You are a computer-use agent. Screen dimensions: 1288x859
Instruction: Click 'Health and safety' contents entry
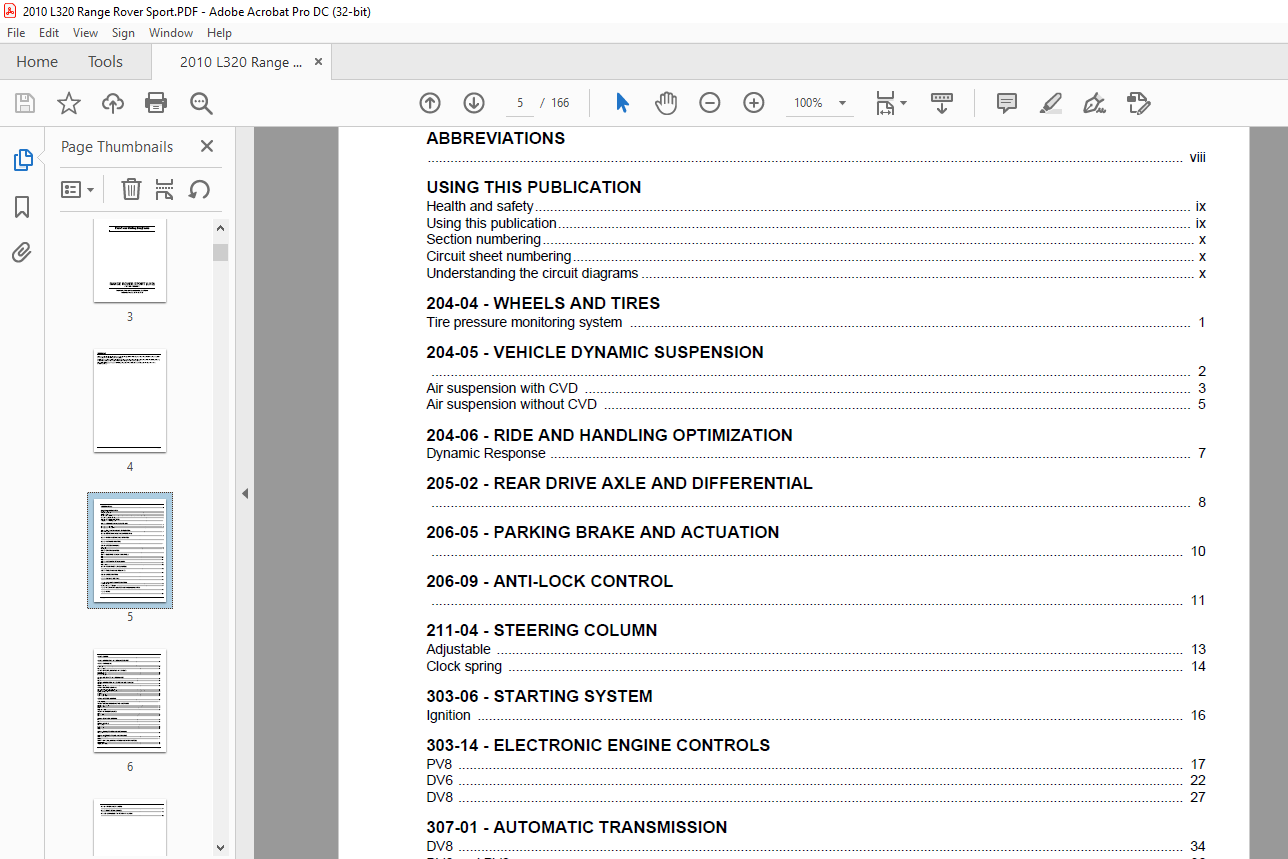pos(480,207)
